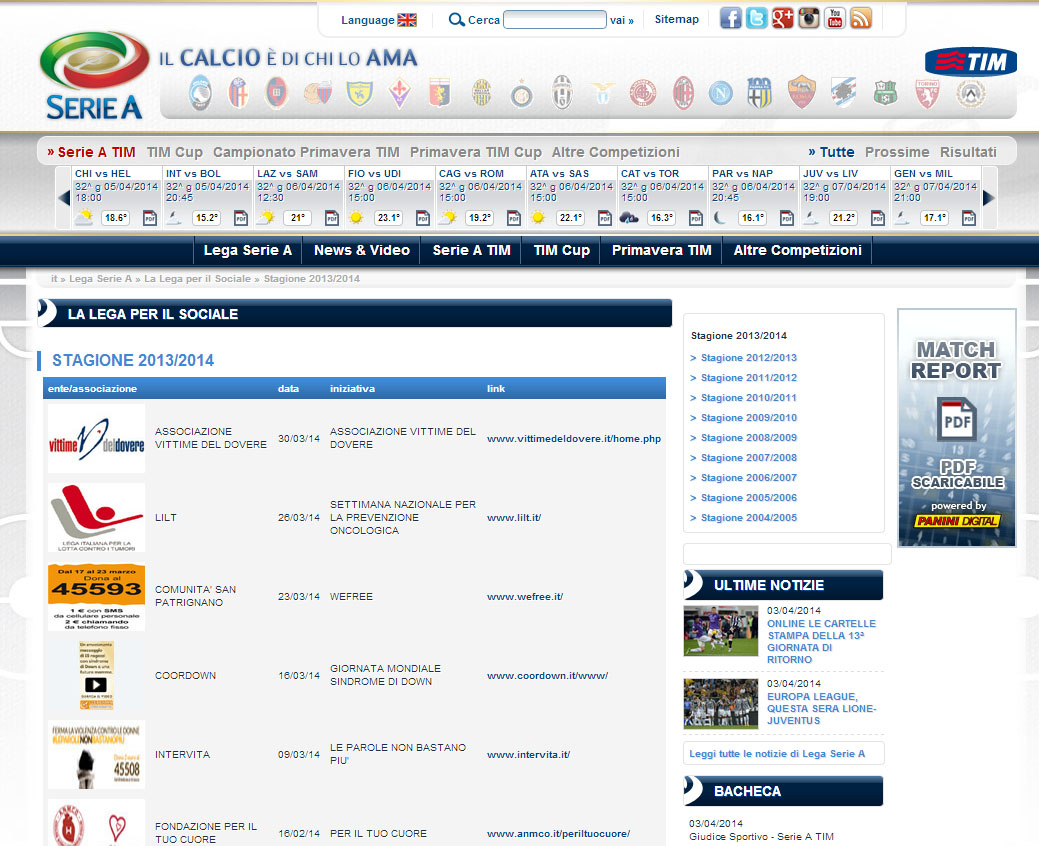This screenshot has width=1039, height=846.
Task: Select the Chievo team crest
Action: (360, 93)
